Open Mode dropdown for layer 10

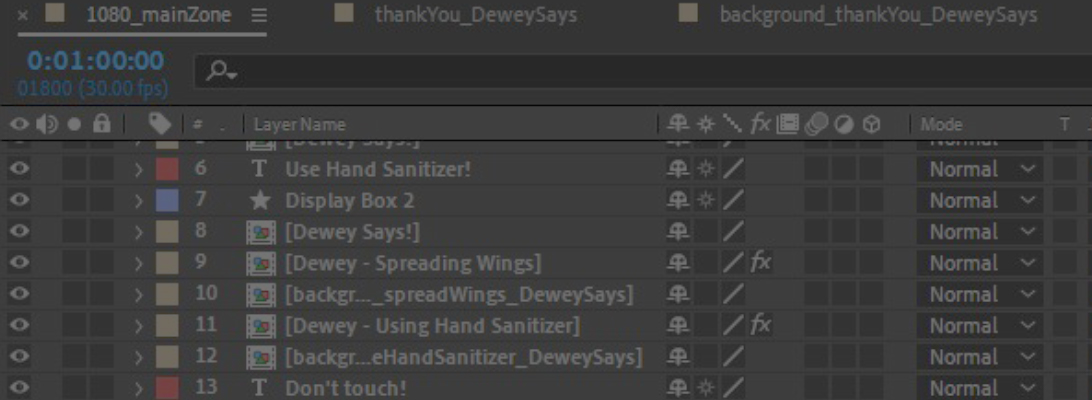(x=979, y=294)
